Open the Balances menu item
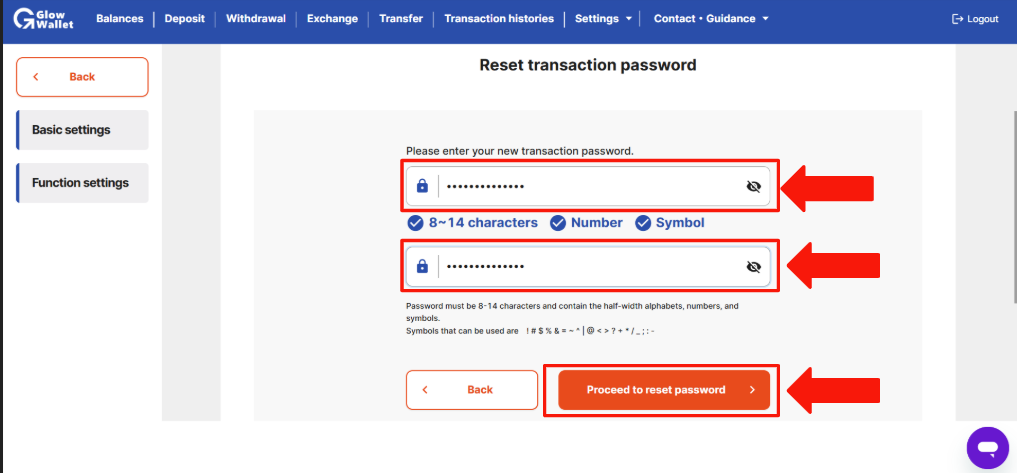This screenshot has width=1017, height=473. coord(120,19)
